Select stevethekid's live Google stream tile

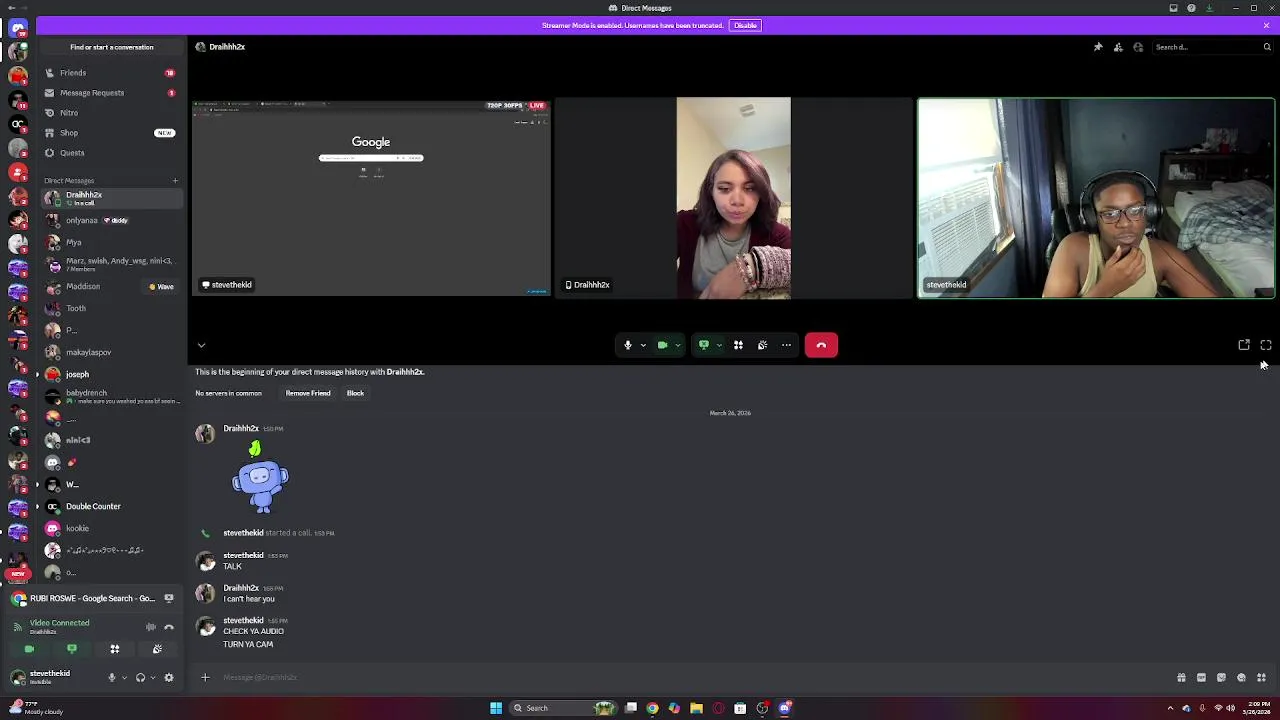coord(371,197)
